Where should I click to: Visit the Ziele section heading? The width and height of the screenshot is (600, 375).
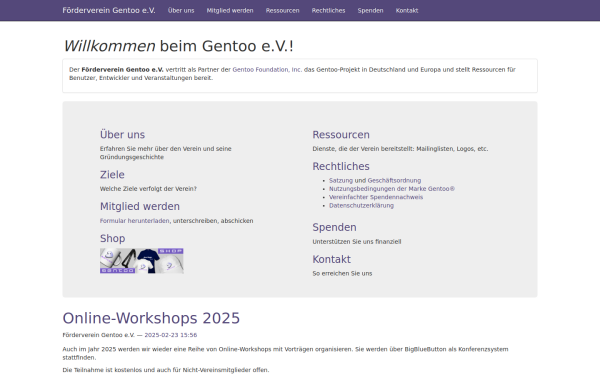pos(112,174)
